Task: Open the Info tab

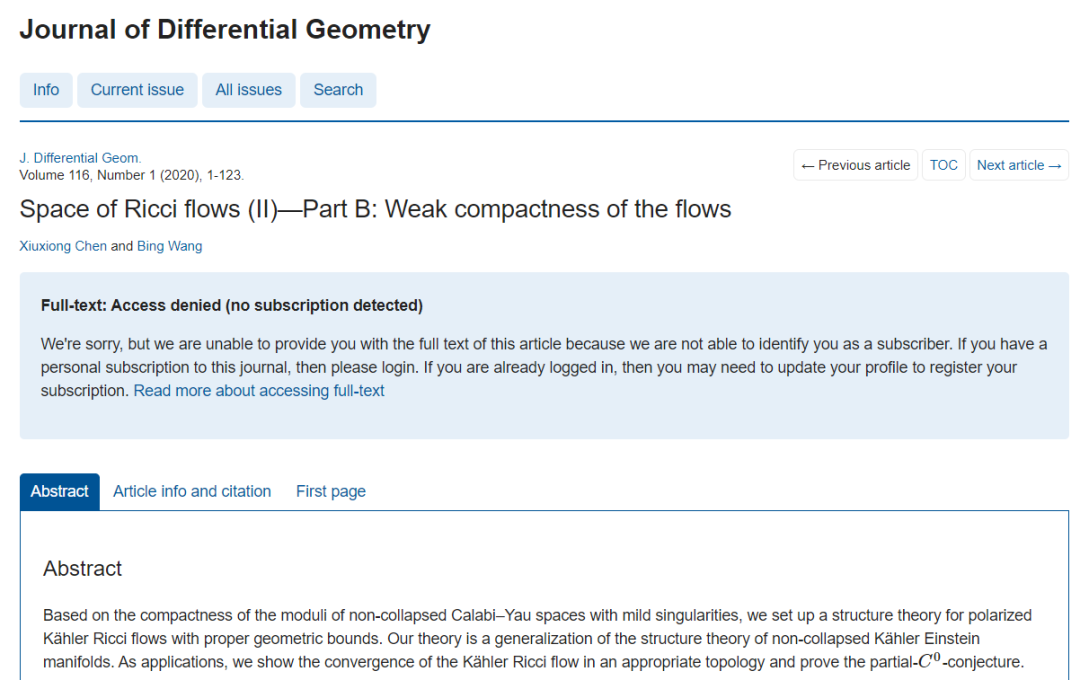Action: pos(46,90)
